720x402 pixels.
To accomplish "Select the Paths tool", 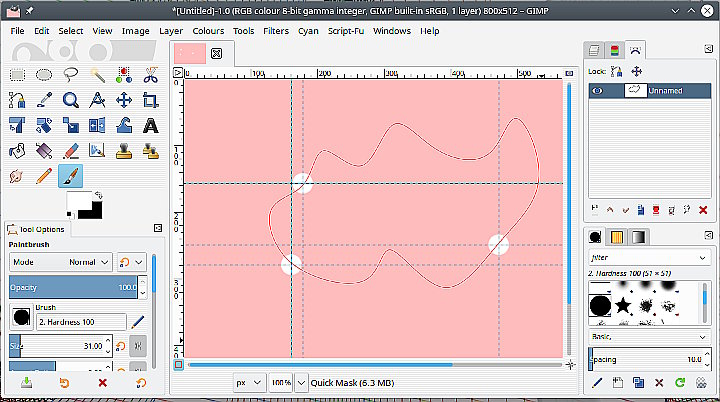I will click(x=17, y=100).
